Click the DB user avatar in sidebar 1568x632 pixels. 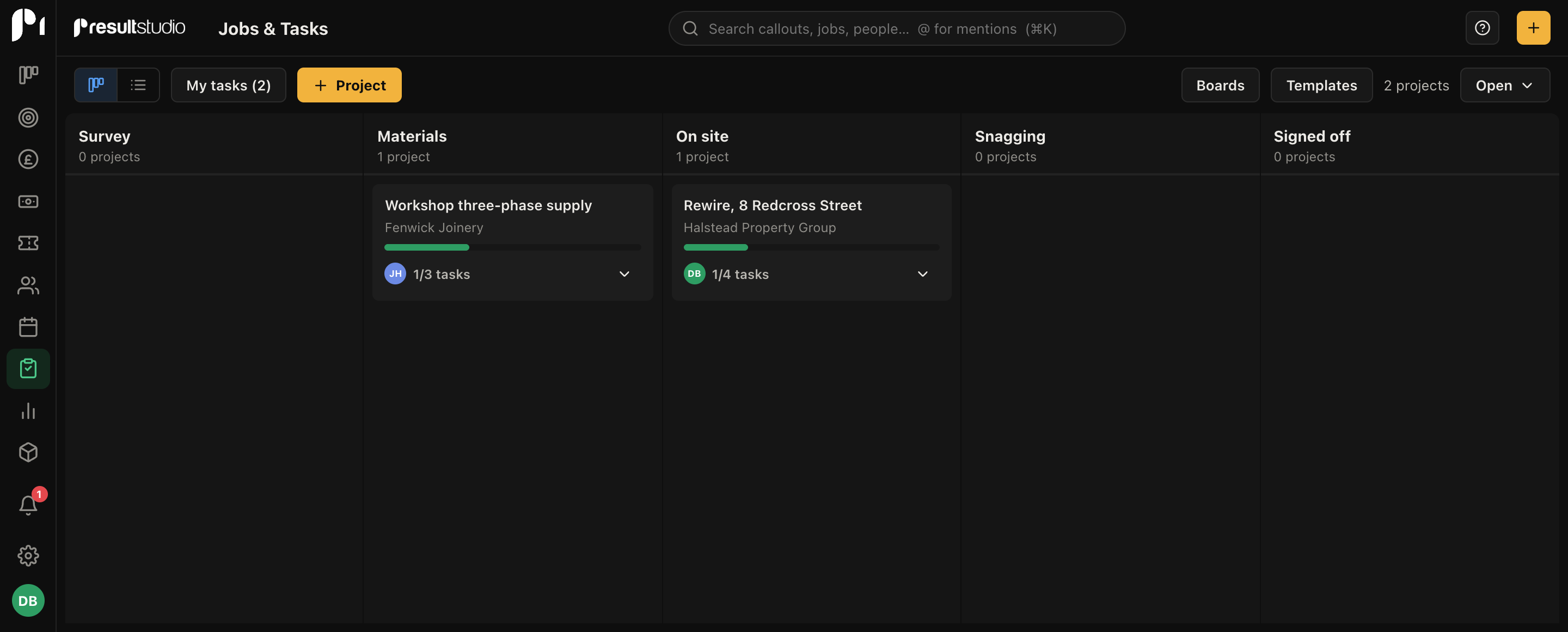click(28, 600)
